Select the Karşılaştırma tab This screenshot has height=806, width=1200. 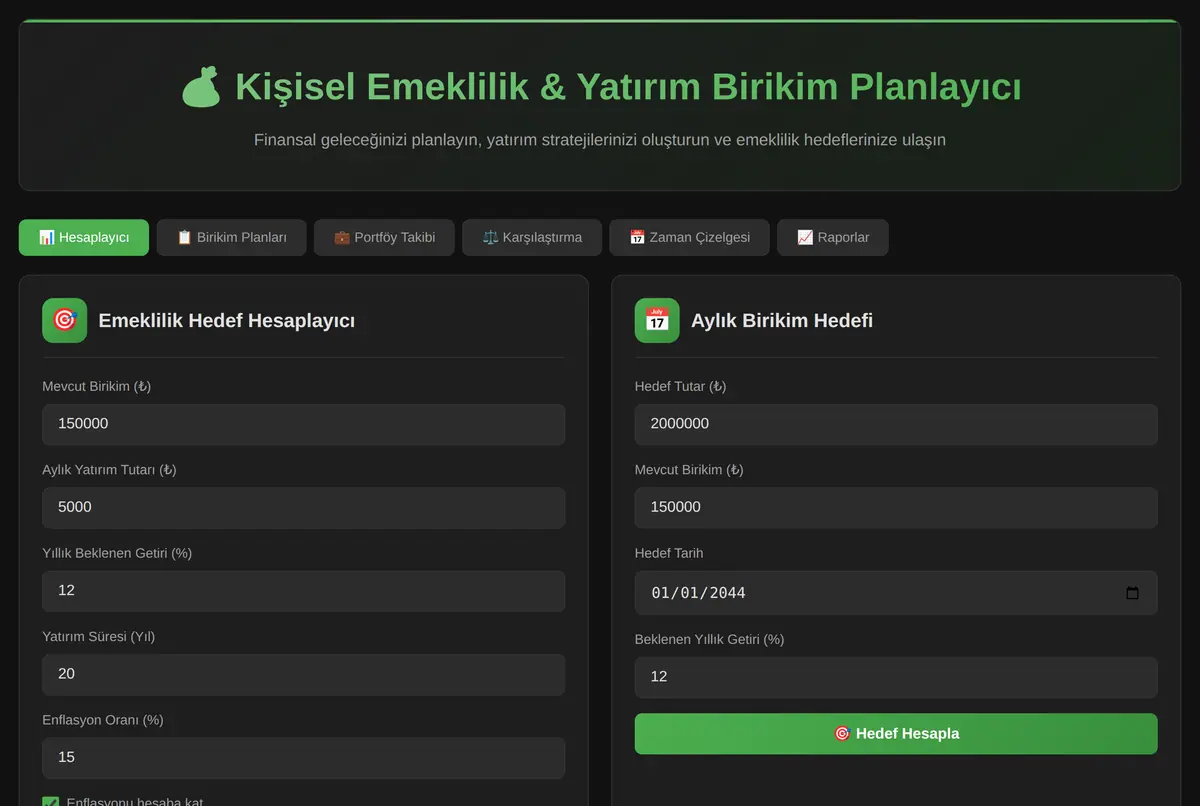532,238
